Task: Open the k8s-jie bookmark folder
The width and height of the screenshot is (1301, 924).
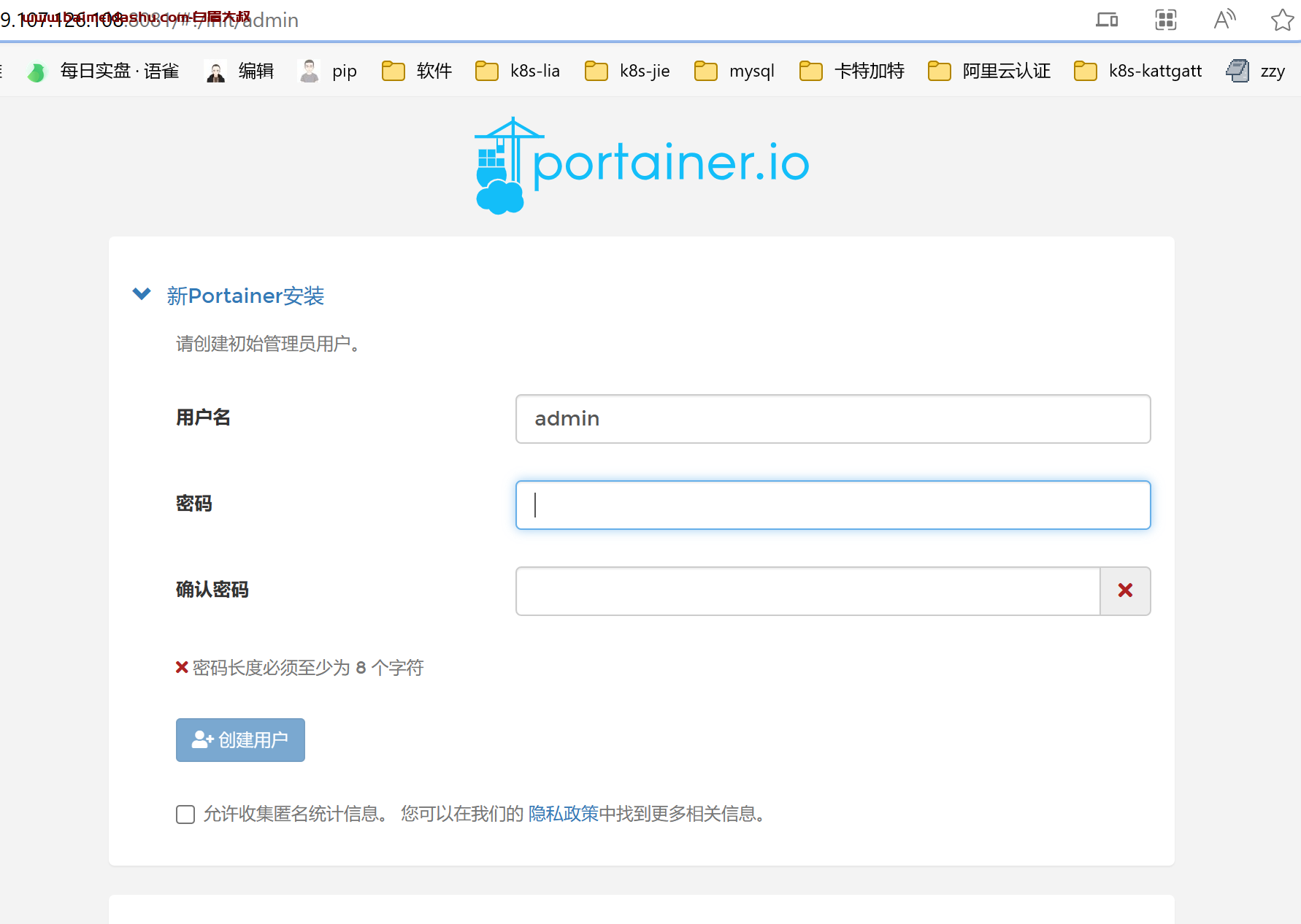Action: pos(627,71)
